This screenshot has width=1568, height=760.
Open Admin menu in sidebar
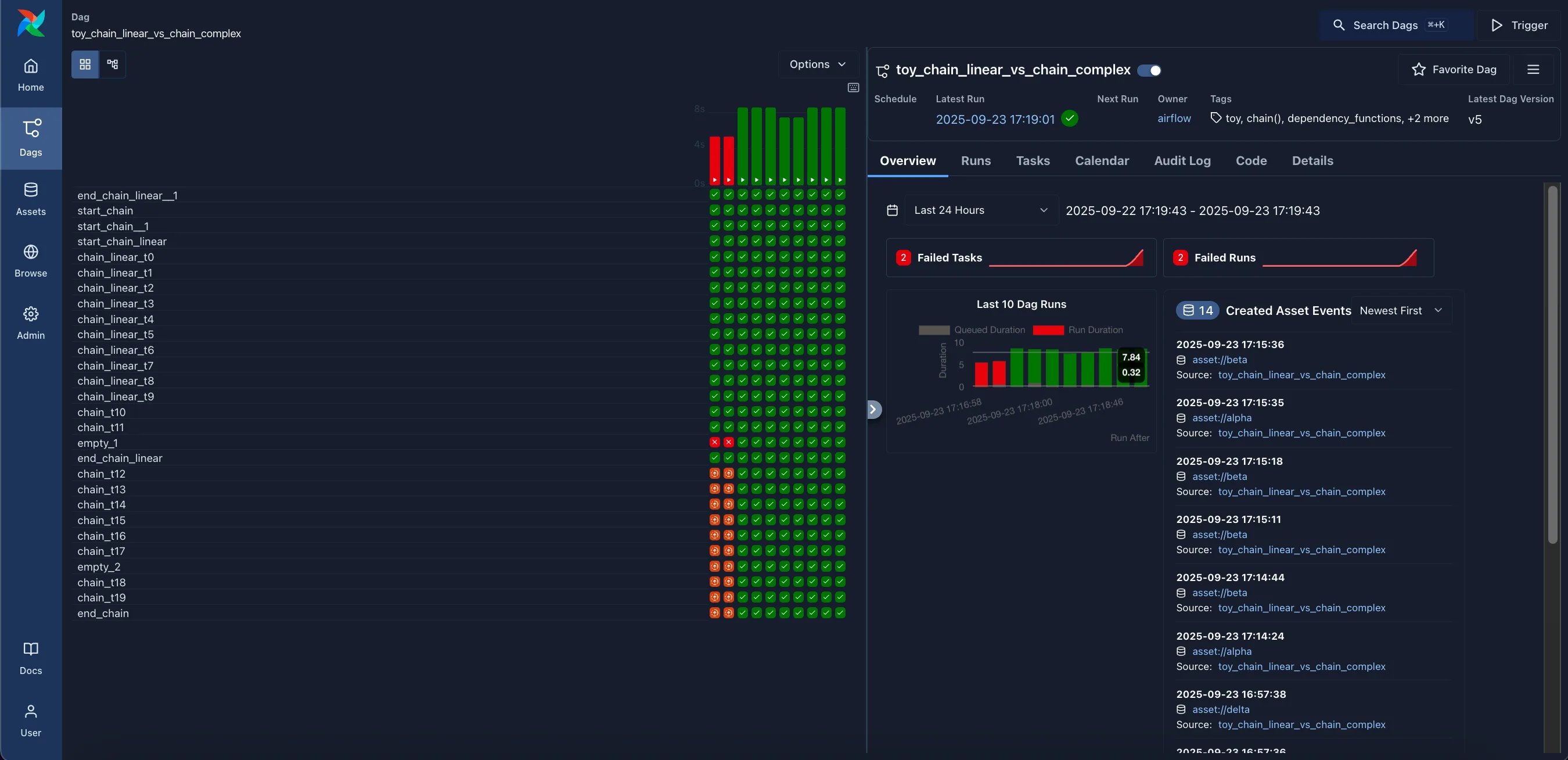coord(30,322)
